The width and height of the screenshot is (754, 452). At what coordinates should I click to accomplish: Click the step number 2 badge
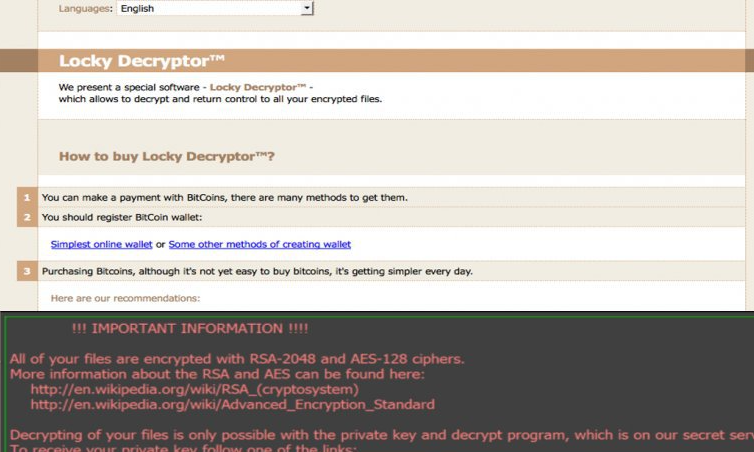(27, 217)
